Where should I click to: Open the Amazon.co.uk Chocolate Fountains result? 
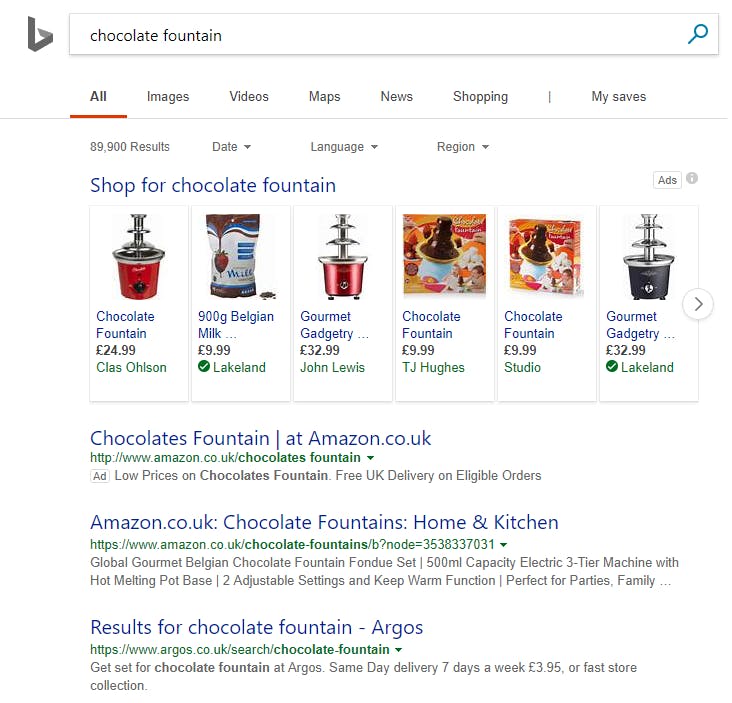pos(324,523)
